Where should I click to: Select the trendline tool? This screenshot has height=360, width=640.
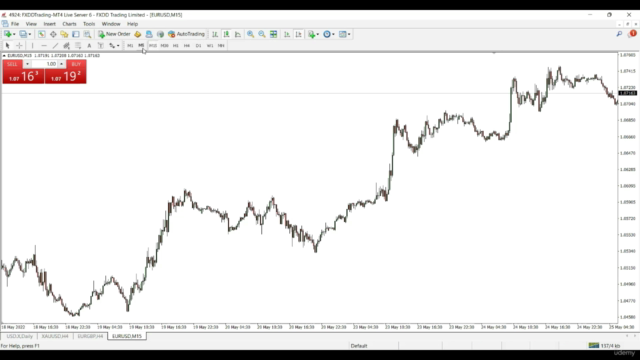tap(56, 46)
